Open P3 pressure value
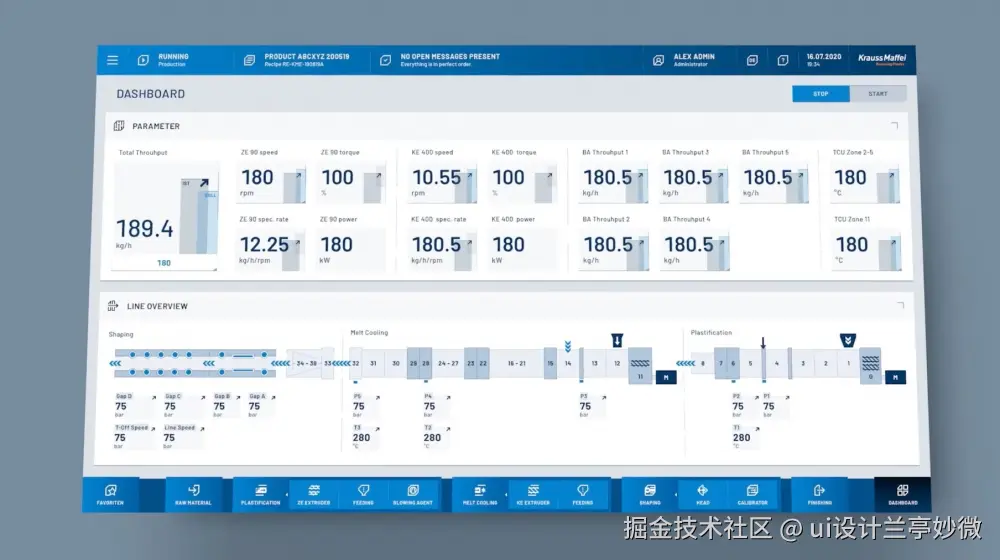1000x560 pixels. 585,406
